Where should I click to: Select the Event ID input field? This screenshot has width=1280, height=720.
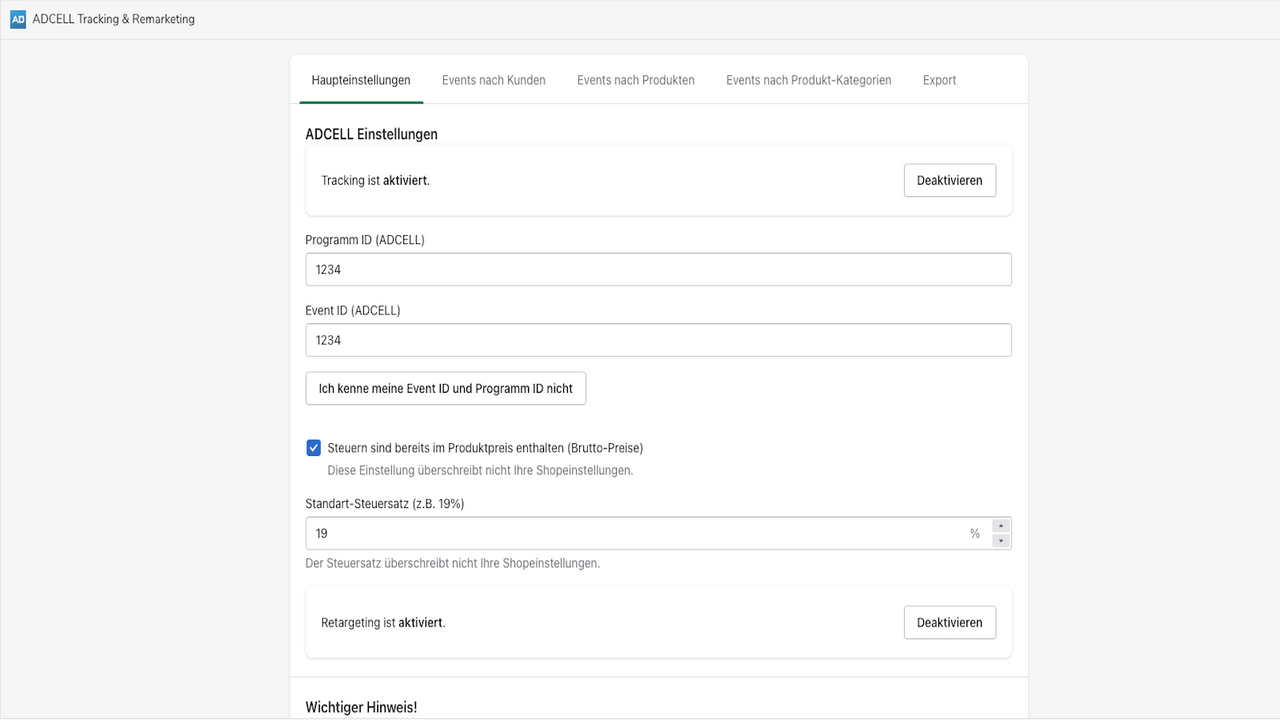tap(658, 340)
